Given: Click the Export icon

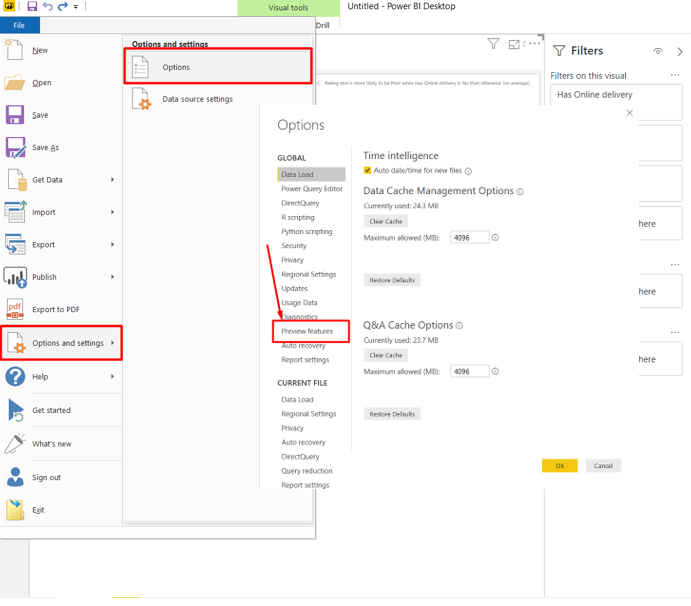Looking at the screenshot, I should tap(15, 245).
